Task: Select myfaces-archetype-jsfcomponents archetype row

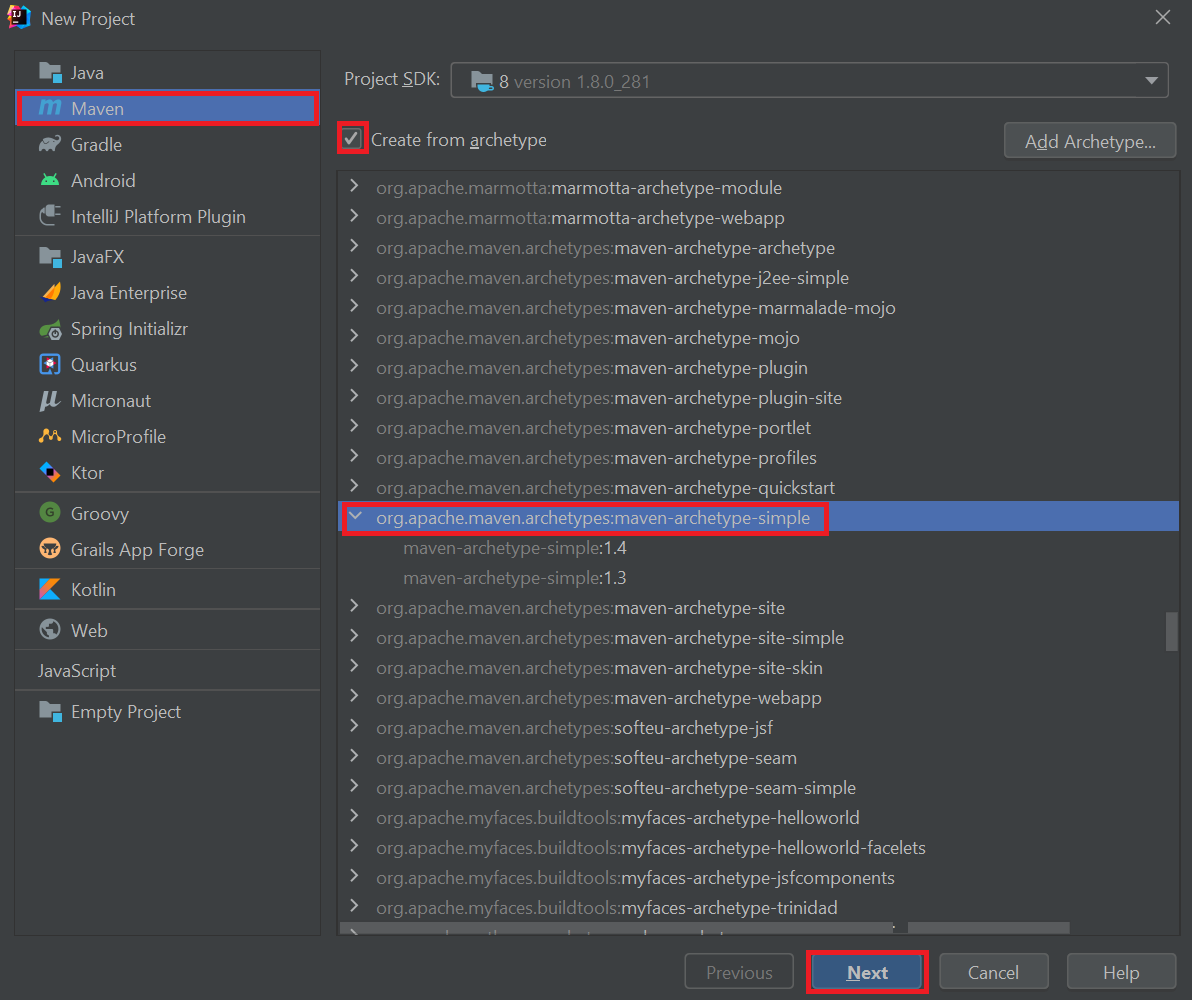Action: point(759,878)
